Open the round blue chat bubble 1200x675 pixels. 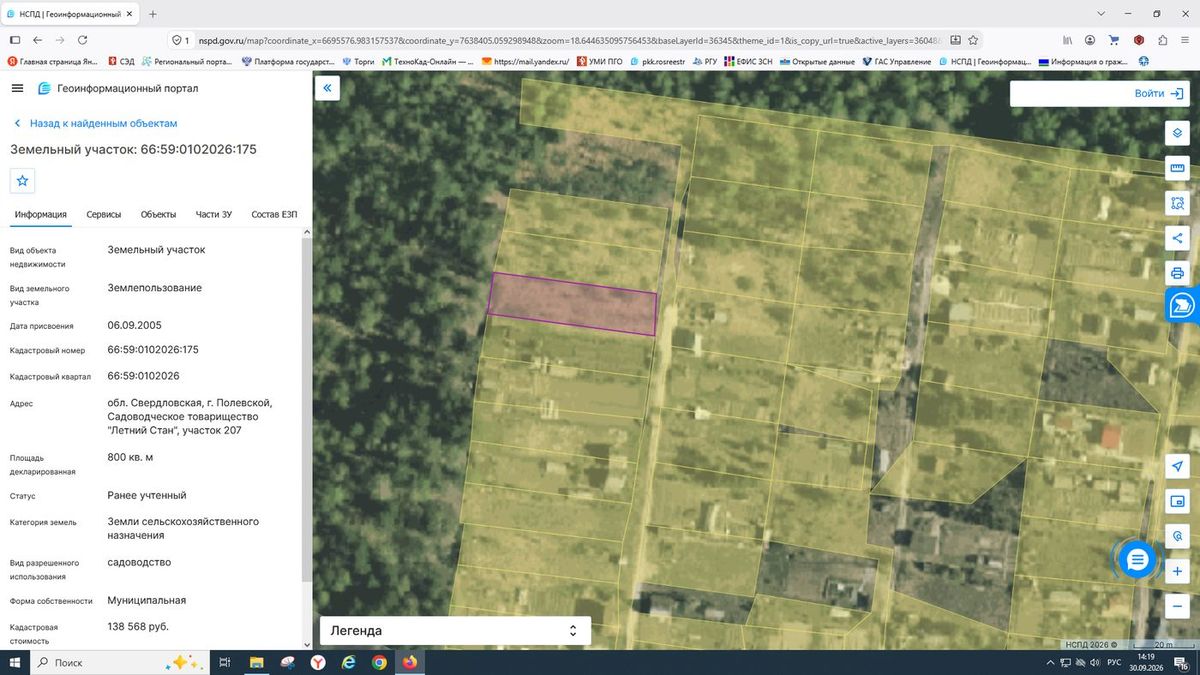pyautogui.click(x=1137, y=560)
